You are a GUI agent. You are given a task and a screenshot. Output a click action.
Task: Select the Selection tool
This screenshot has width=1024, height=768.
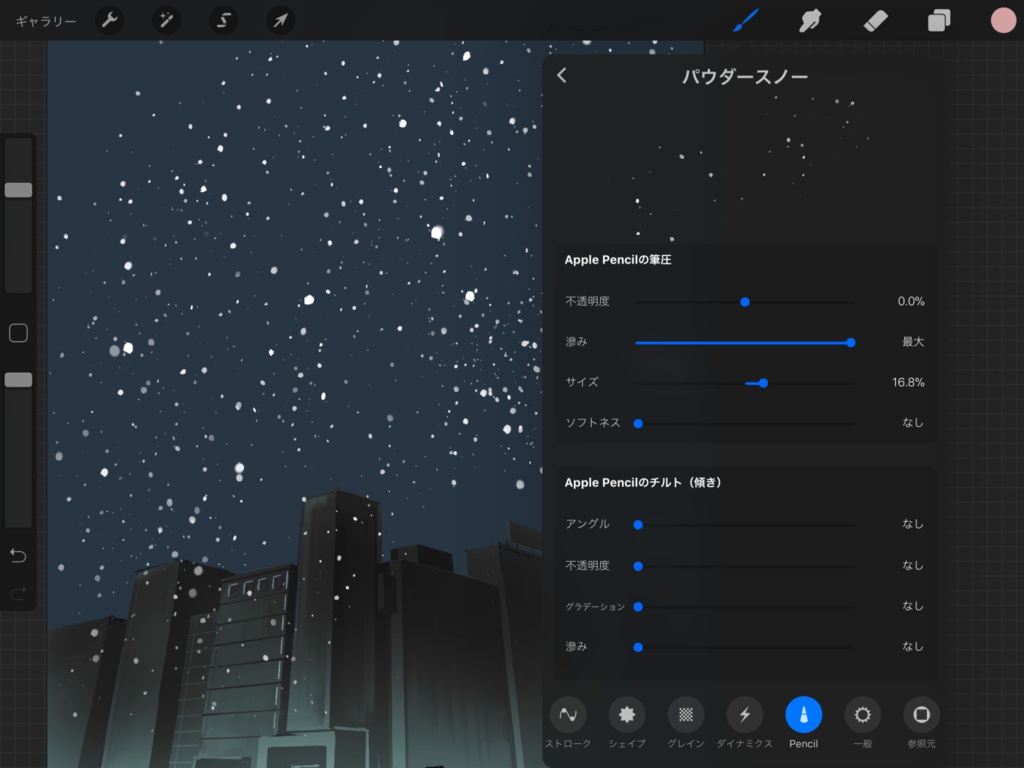click(x=223, y=20)
